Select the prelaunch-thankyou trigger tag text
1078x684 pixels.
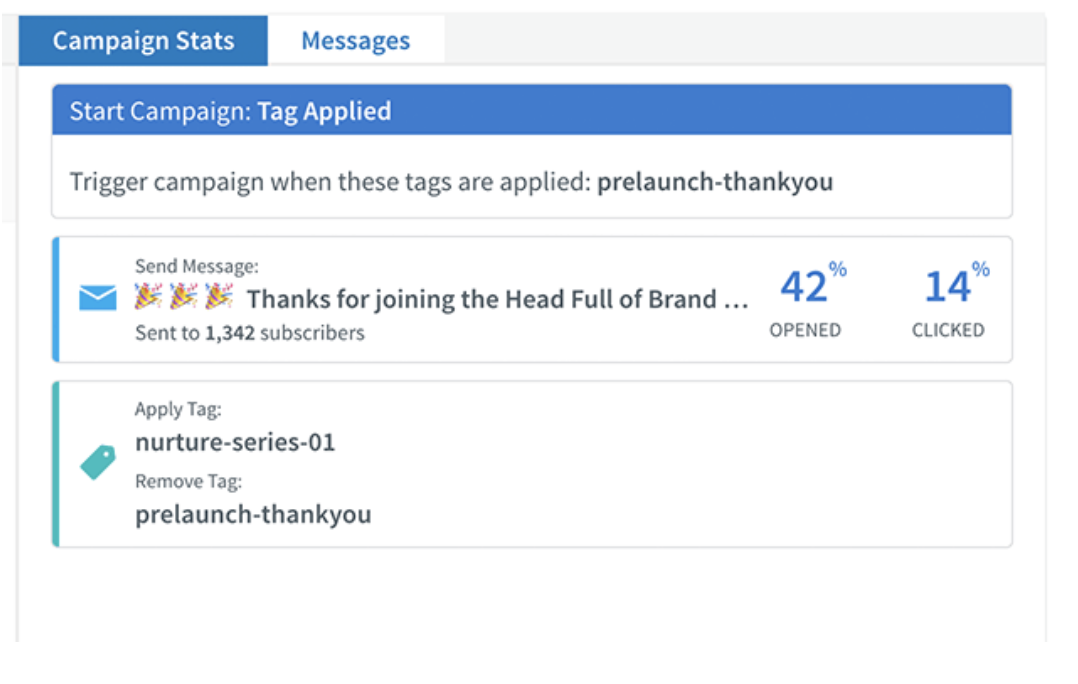pos(715,182)
